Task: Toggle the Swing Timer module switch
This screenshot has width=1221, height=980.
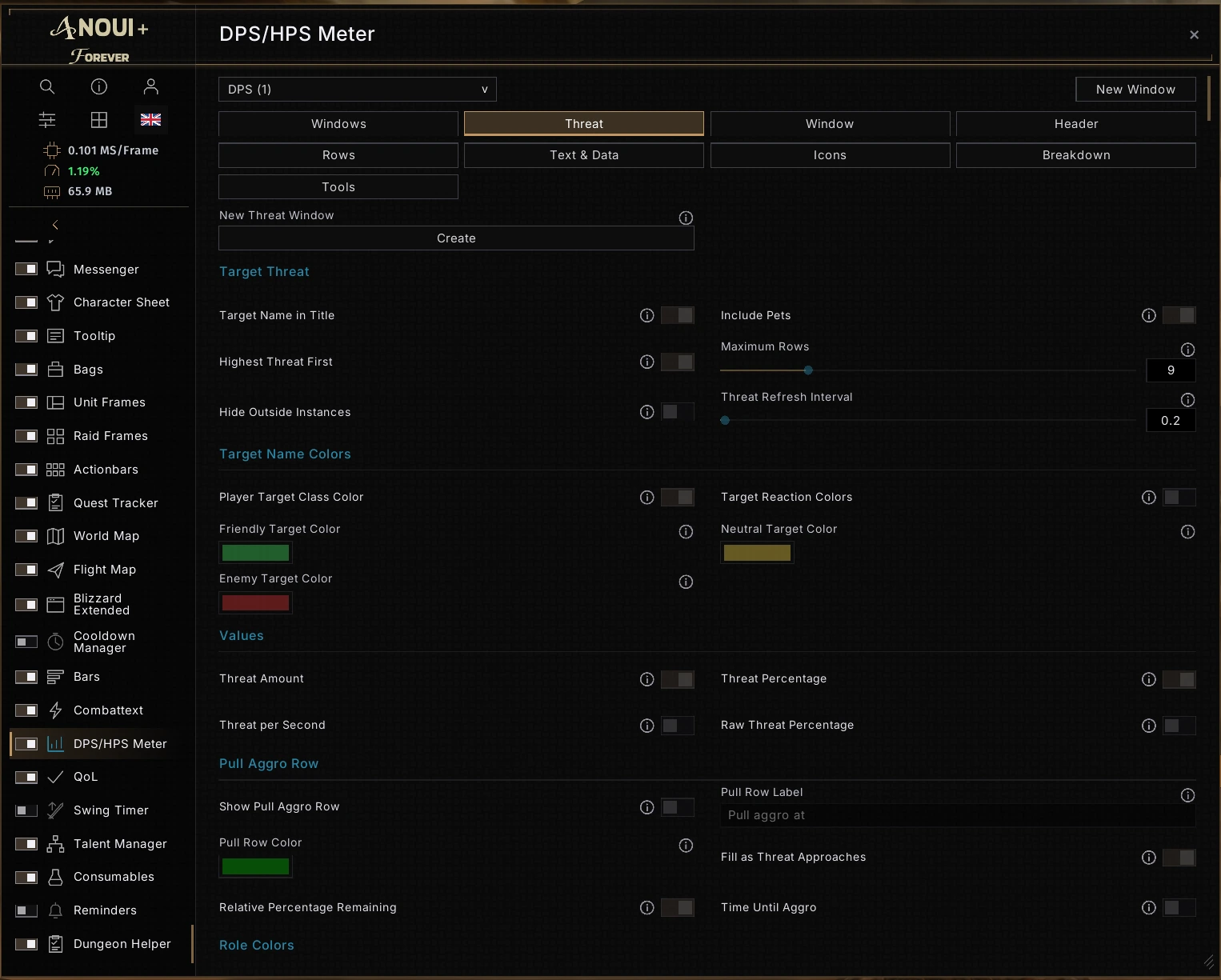Action: pos(26,810)
